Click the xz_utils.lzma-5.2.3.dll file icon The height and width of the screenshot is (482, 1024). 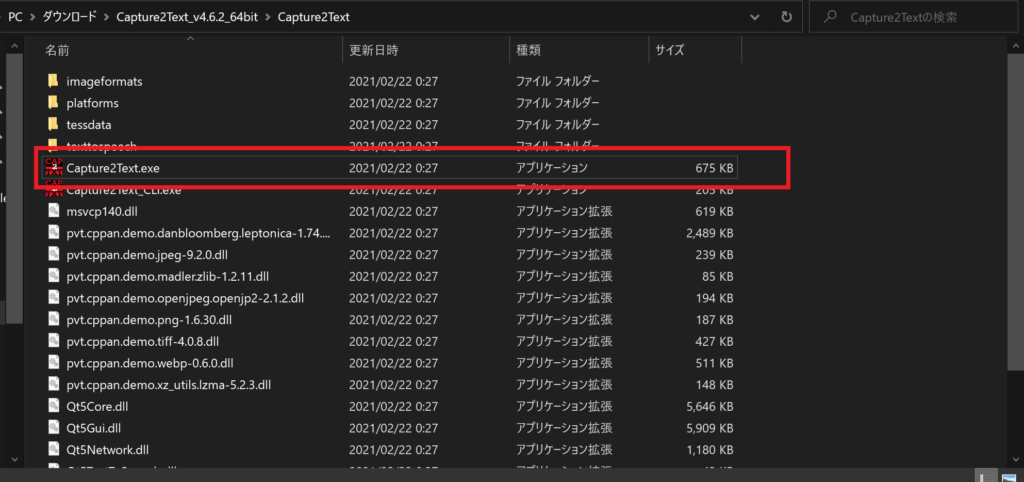(54, 385)
